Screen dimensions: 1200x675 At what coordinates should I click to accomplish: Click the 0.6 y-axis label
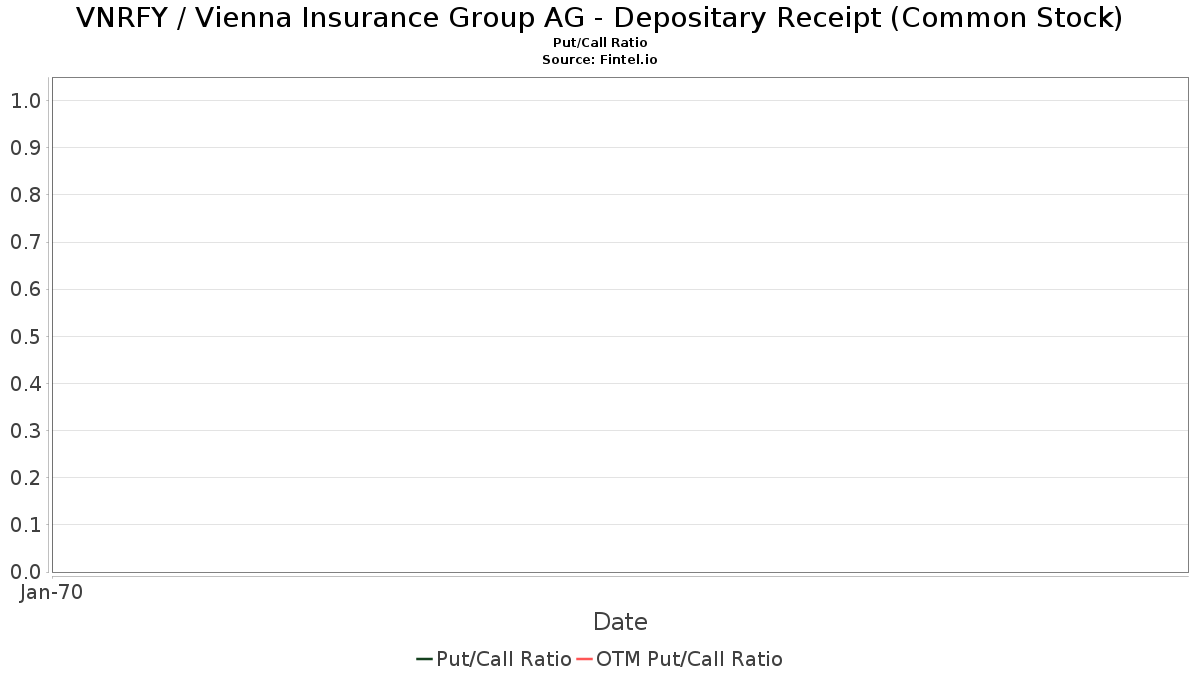coord(26,289)
